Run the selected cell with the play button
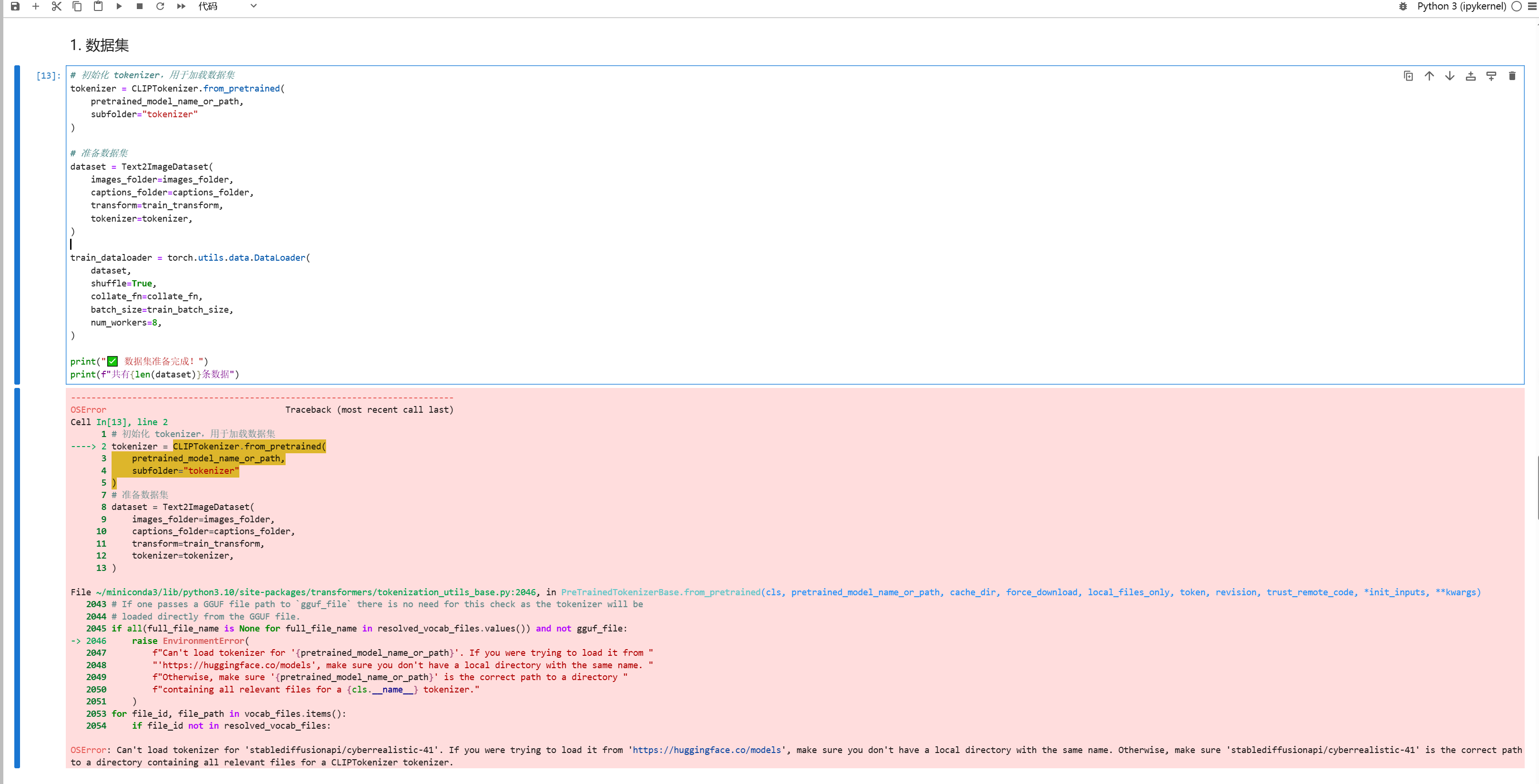The height and width of the screenshot is (784, 1539). pos(119,6)
